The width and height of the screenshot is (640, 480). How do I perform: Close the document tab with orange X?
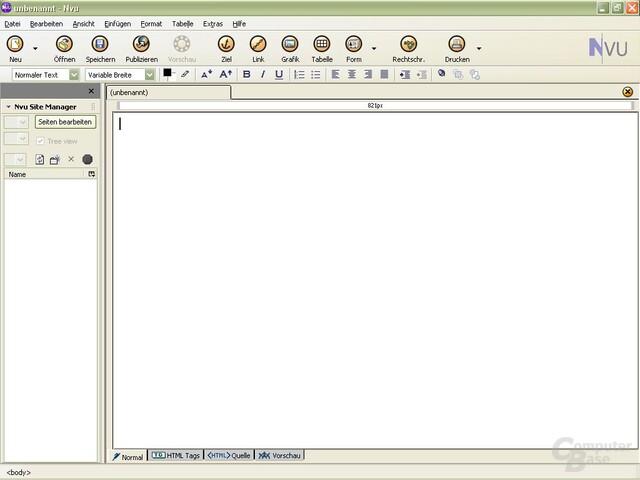point(627,92)
